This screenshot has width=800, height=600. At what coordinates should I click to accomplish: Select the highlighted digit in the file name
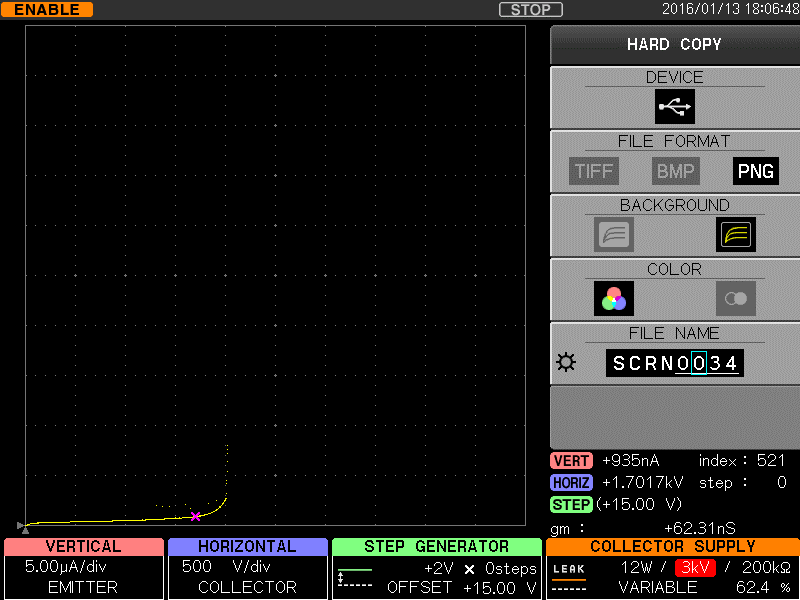tap(698, 363)
